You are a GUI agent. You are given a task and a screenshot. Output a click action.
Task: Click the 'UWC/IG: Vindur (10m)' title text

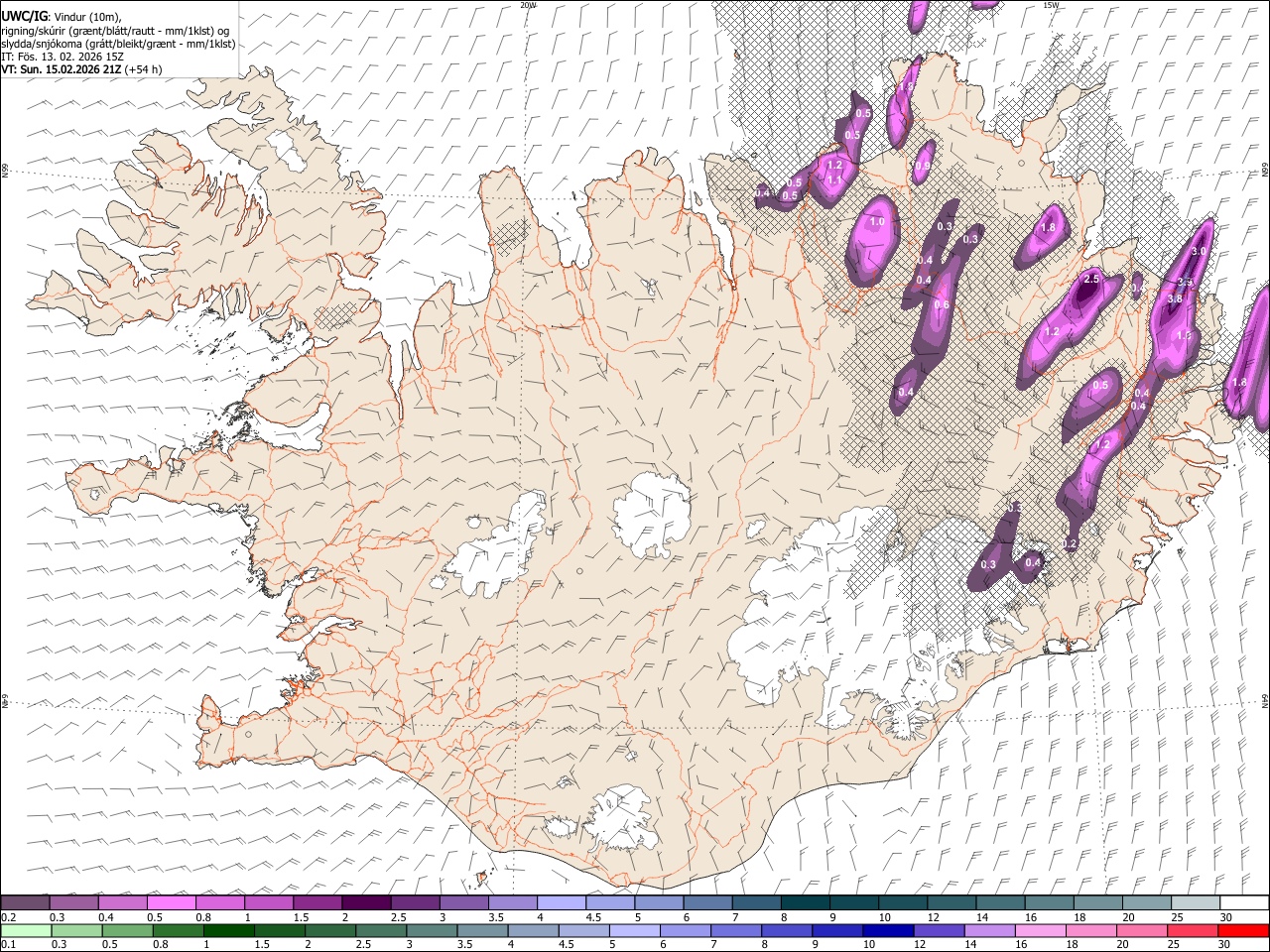click(62, 17)
